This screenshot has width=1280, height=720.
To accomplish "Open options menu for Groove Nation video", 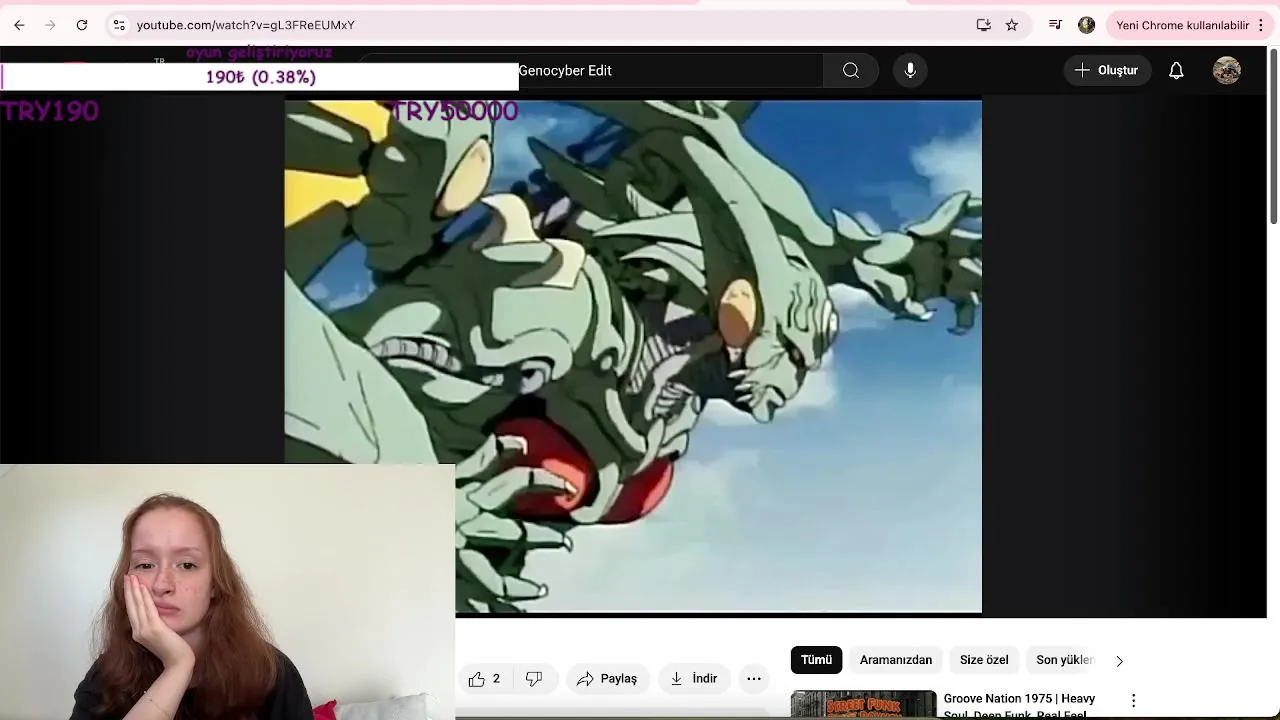I will [x=1133, y=700].
